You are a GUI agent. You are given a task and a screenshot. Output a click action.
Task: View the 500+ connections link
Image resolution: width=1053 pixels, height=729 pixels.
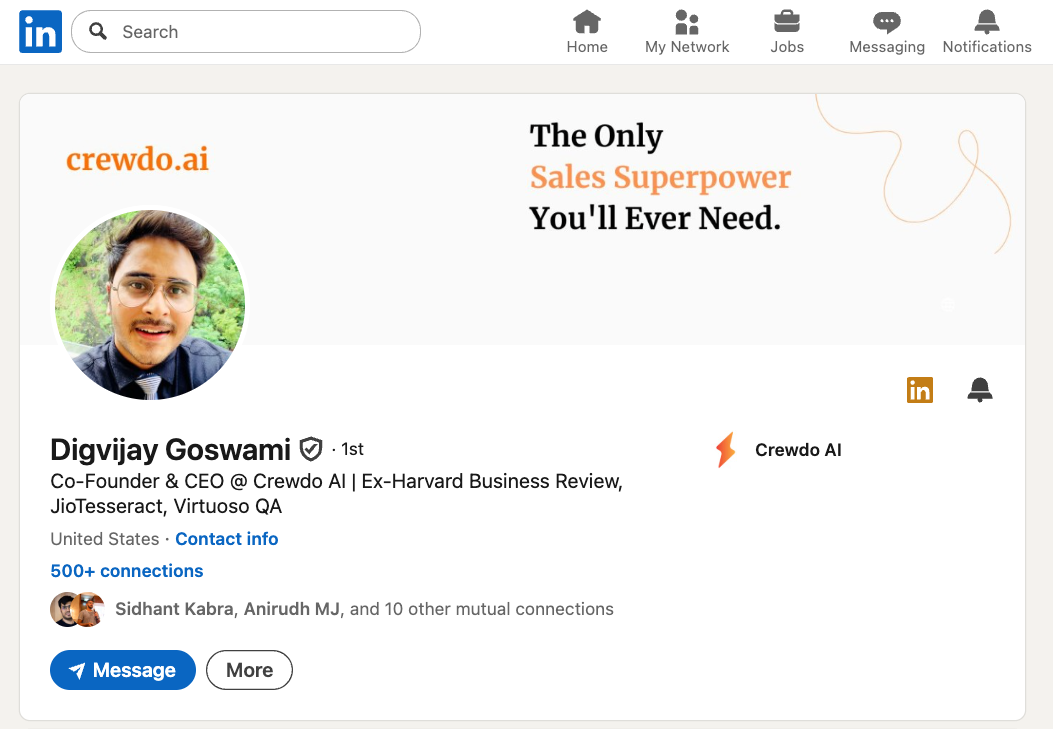126,571
